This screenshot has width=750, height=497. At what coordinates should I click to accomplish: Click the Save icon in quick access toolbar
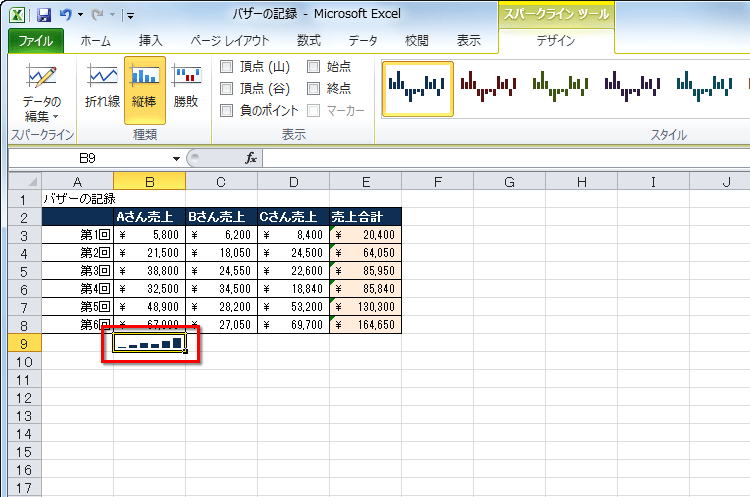click(x=43, y=16)
